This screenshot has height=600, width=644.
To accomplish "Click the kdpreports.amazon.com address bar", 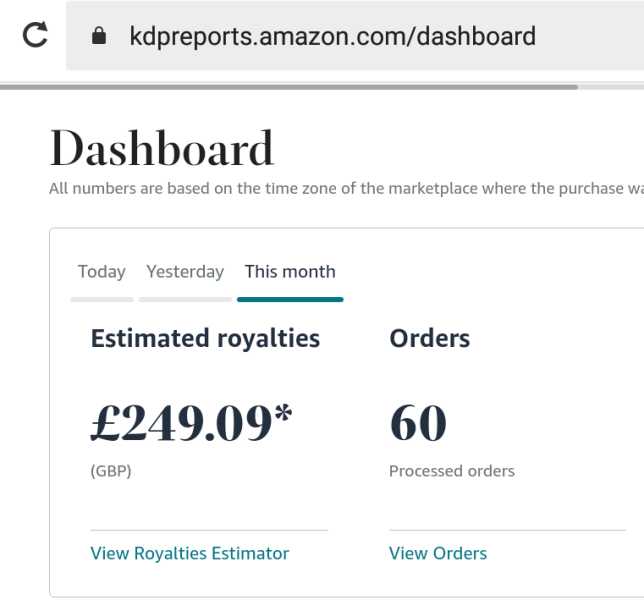I will pos(332,37).
